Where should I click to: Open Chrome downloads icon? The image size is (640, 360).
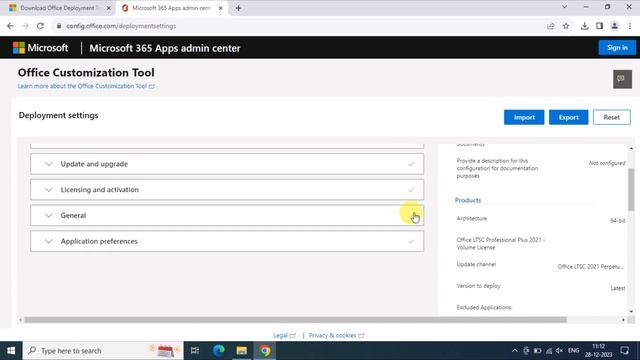[x=584, y=26]
